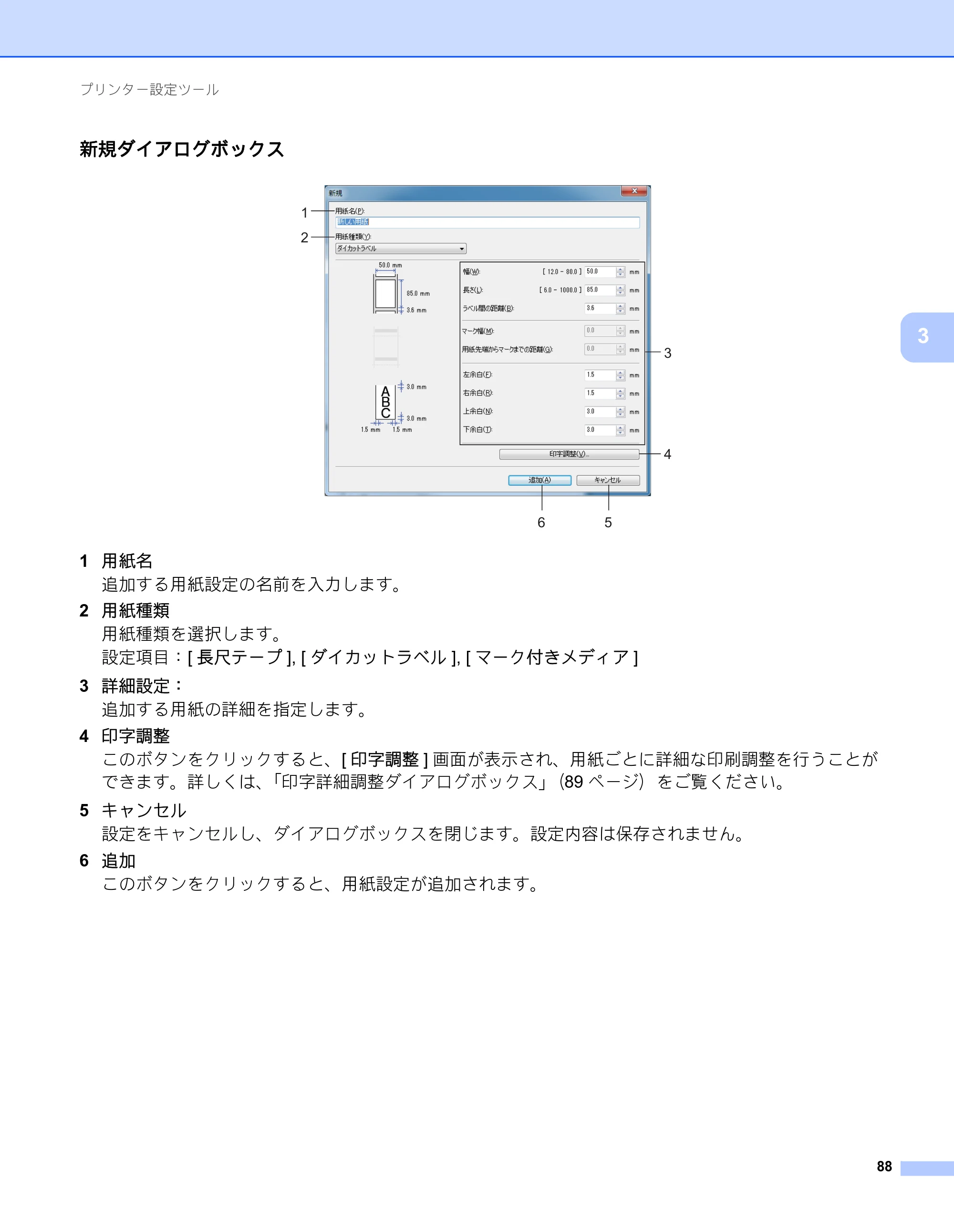Click the ラベル間の距離(B) field showing 3.6
The height and width of the screenshot is (1232, 954).
coord(600,309)
